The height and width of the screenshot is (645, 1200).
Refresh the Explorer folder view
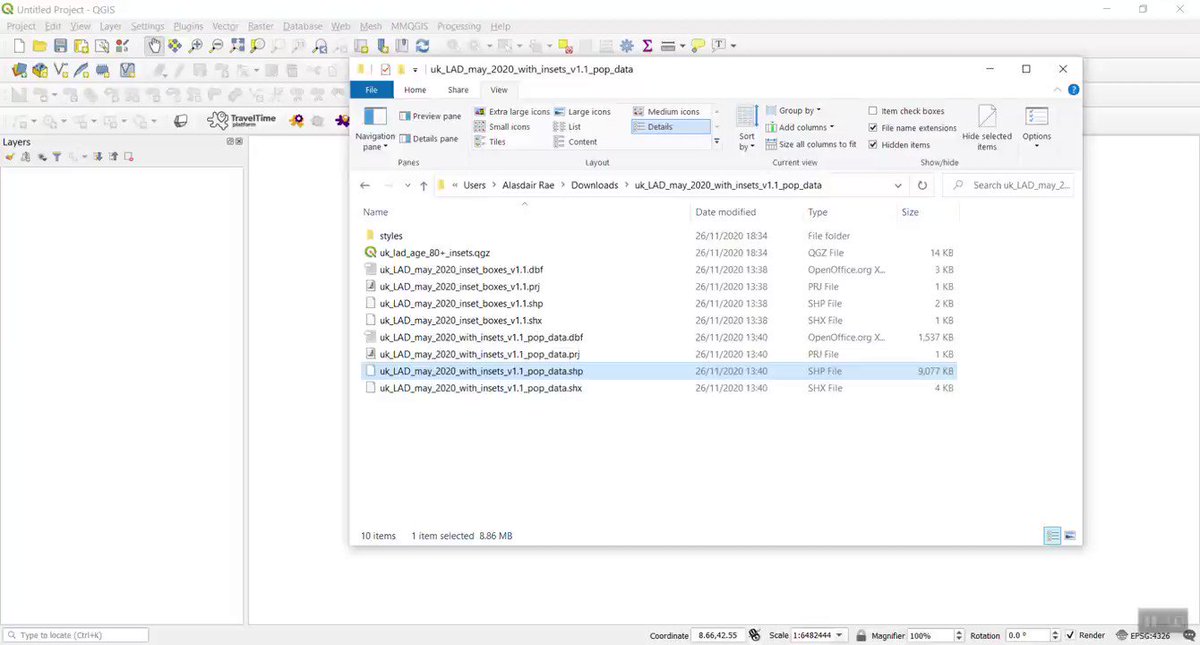click(x=922, y=185)
